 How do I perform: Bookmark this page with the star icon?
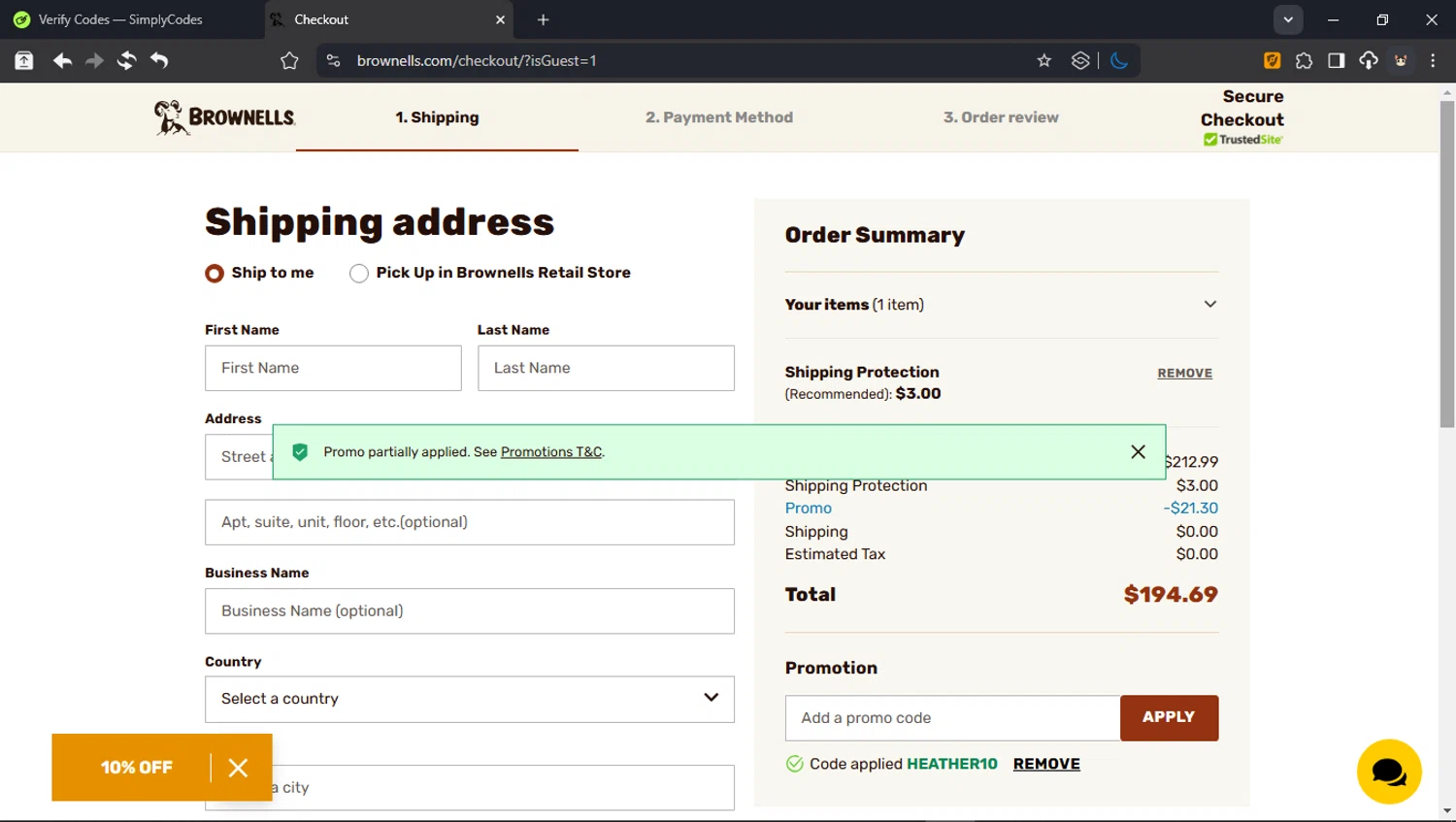1043,60
